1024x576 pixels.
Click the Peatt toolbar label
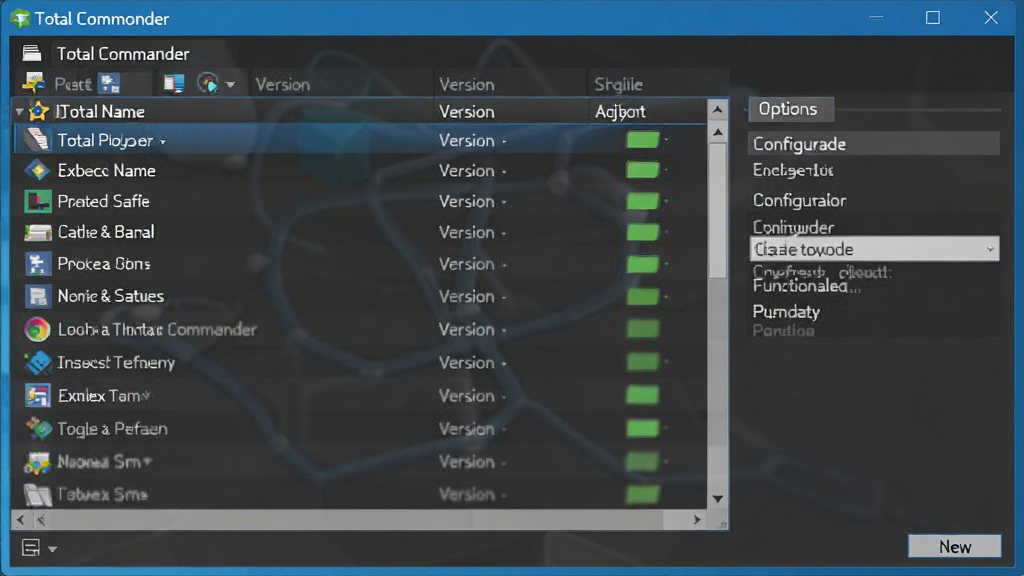(72, 84)
